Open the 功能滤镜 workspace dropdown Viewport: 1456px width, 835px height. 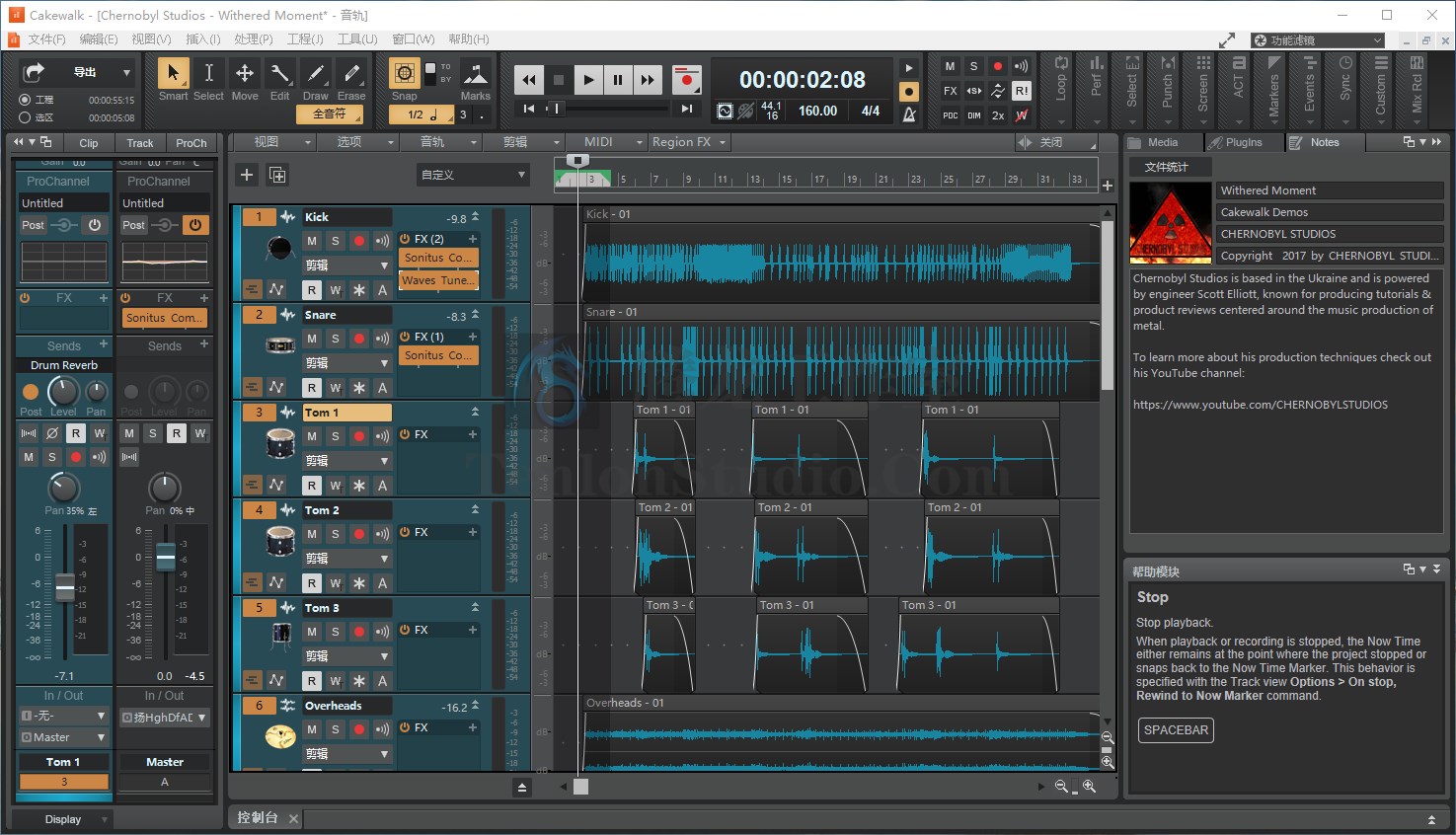click(1318, 40)
